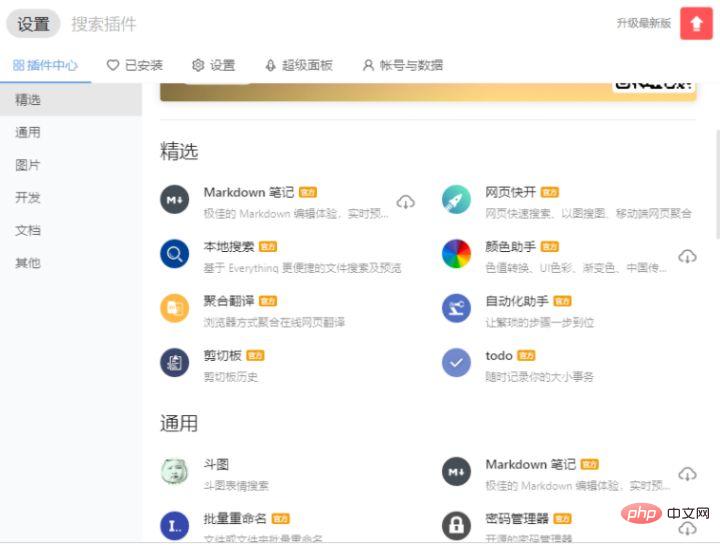The width and height of the screenshot is (720, 546).
Task: Open the 颜色助手 color wheel icon
Action: pyautogui.click(x=456, y=254)
